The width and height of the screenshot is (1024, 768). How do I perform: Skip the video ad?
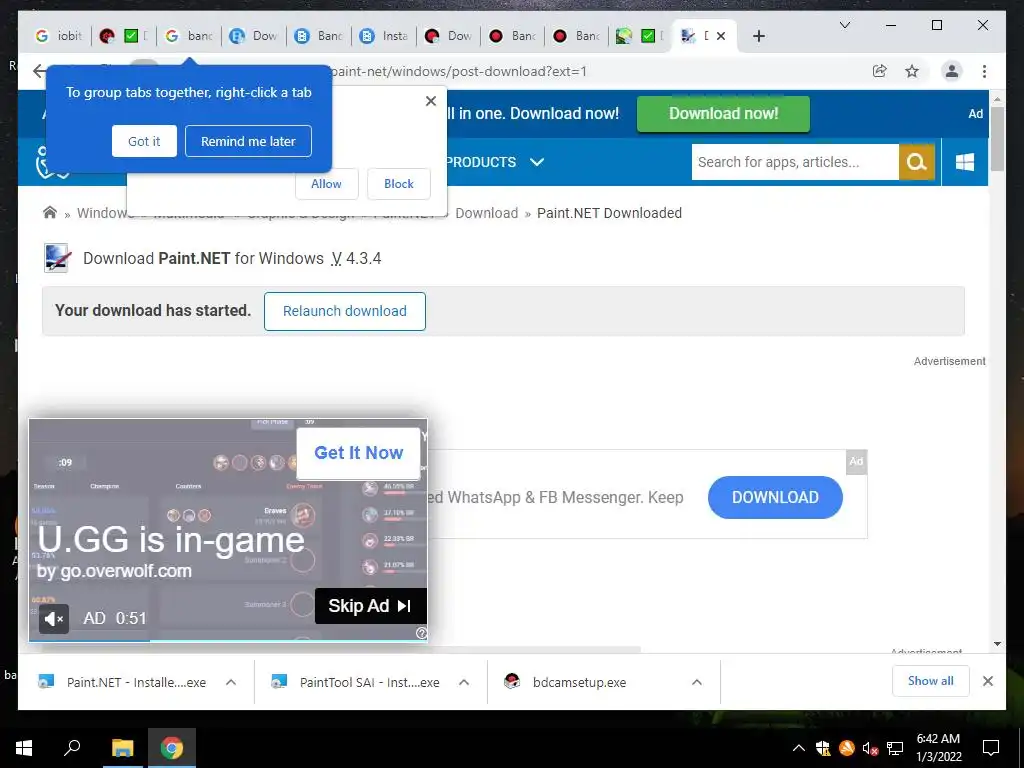click(370, 606)
